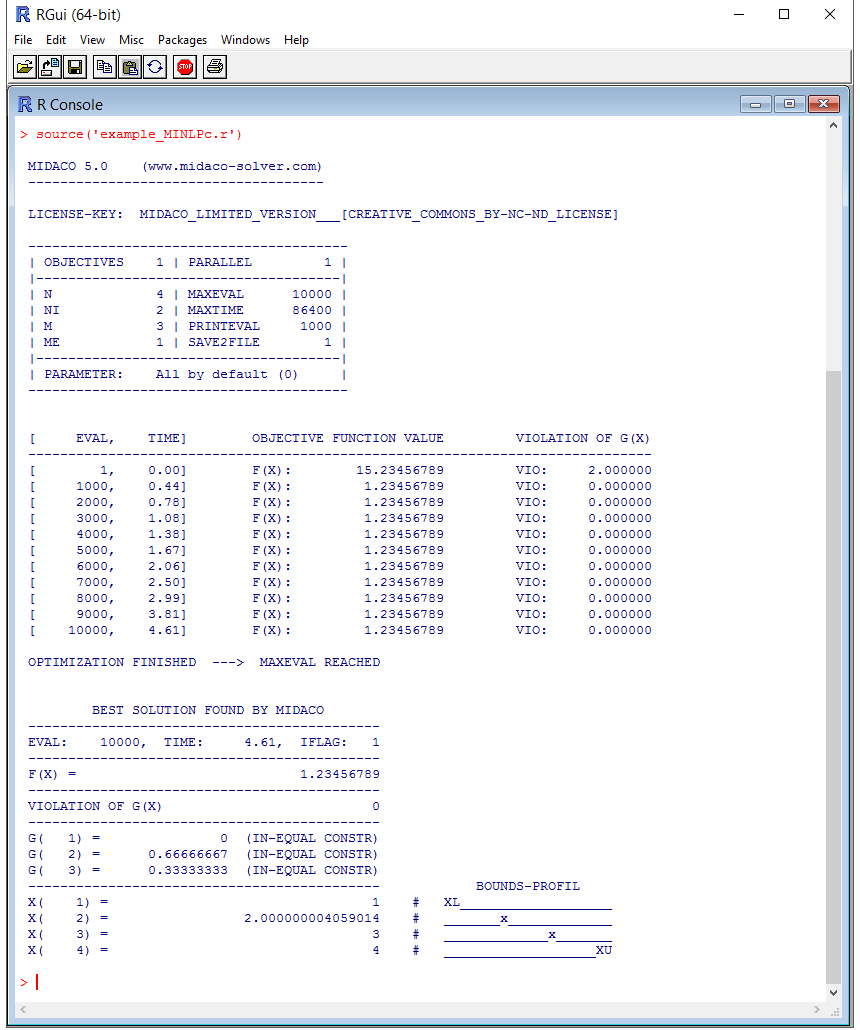The width and height of the screenshot is (860, 1030).
Task: Open the View menu
Action: [x=92, y=40]
